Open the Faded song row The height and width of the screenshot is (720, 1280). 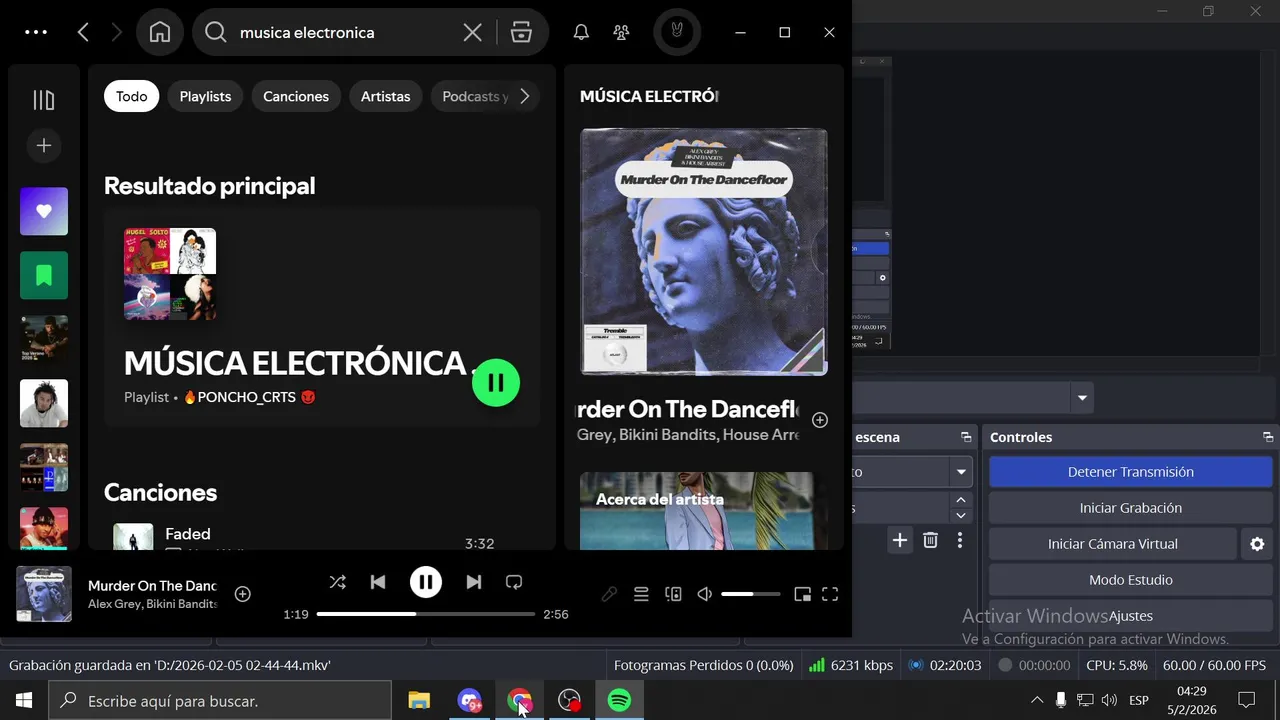pyautogui.click(x=321, y=538)
